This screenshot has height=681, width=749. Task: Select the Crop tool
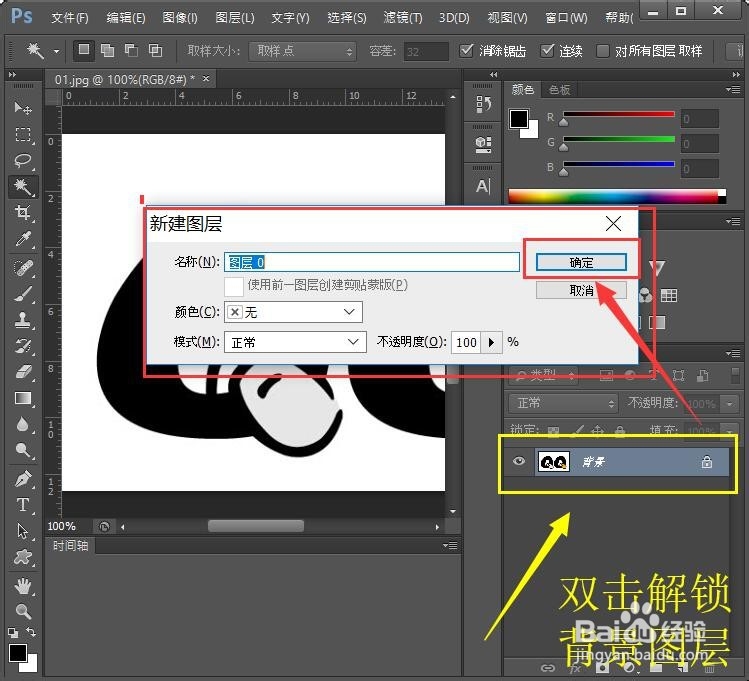[22, 212]
